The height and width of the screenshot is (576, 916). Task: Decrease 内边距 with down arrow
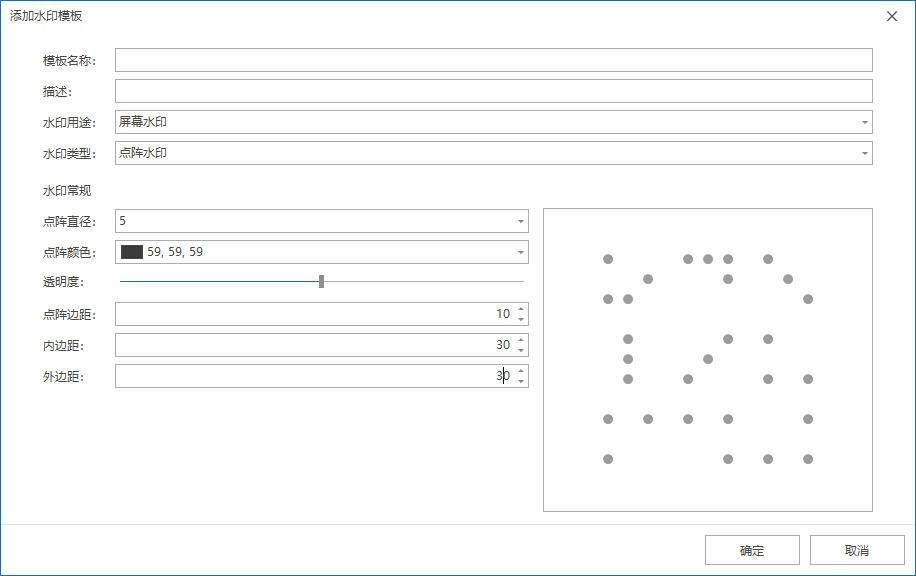pyautogui.click(x=520, y=350)
